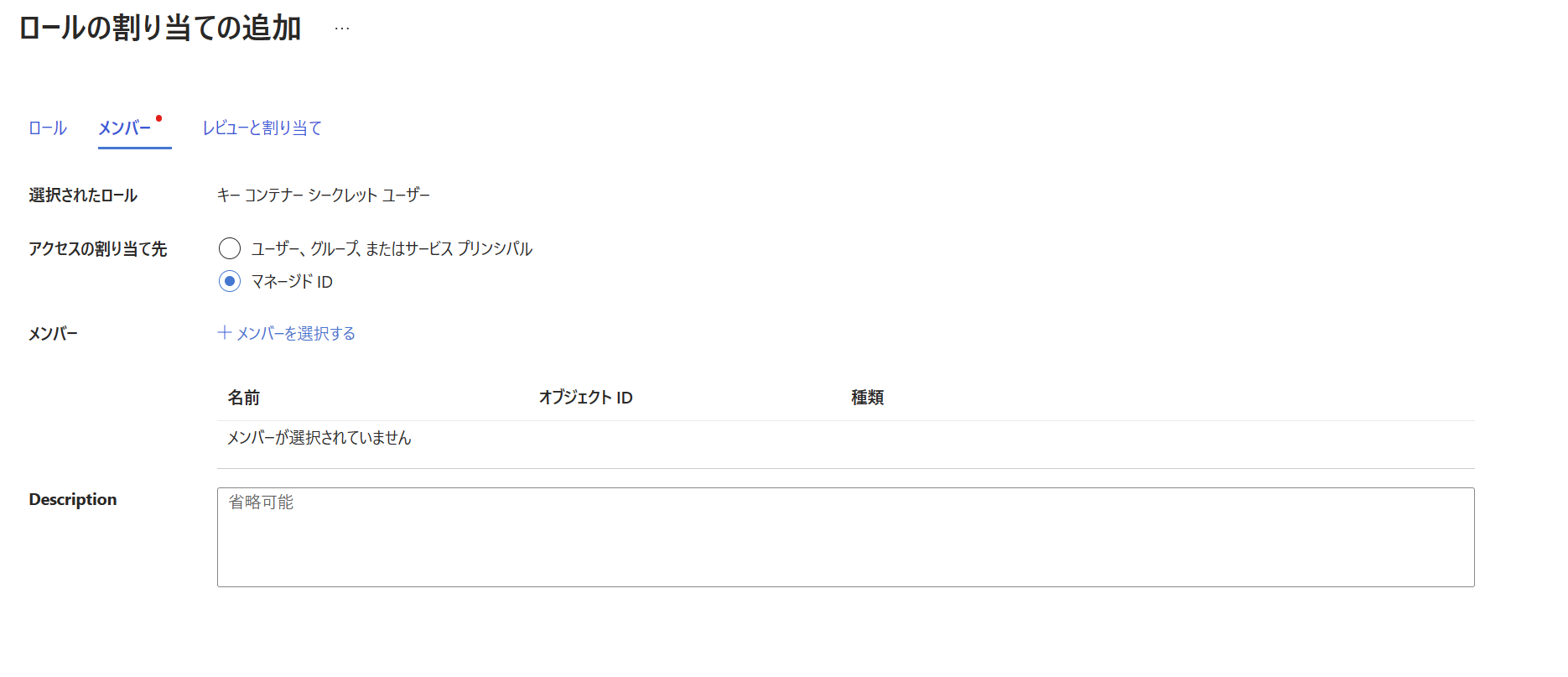Click the 選択されたロール field label
The image size is (1568, 677).
tap(83, 195)
